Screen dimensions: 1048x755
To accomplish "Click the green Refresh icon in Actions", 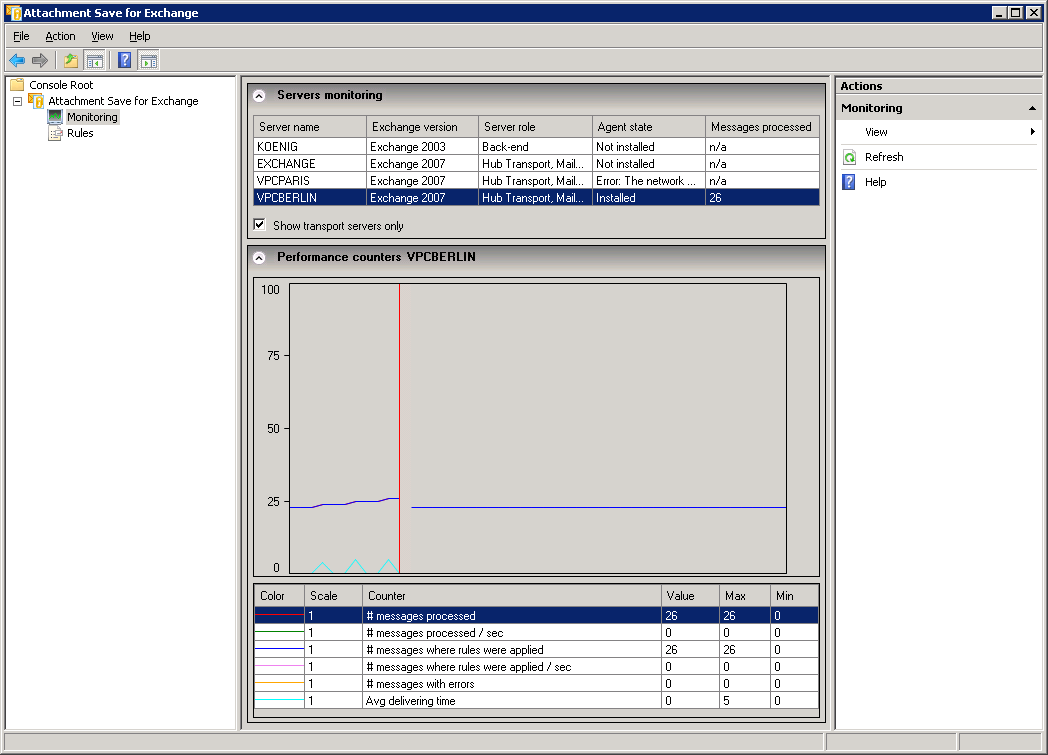I will [x=850, y=157].
